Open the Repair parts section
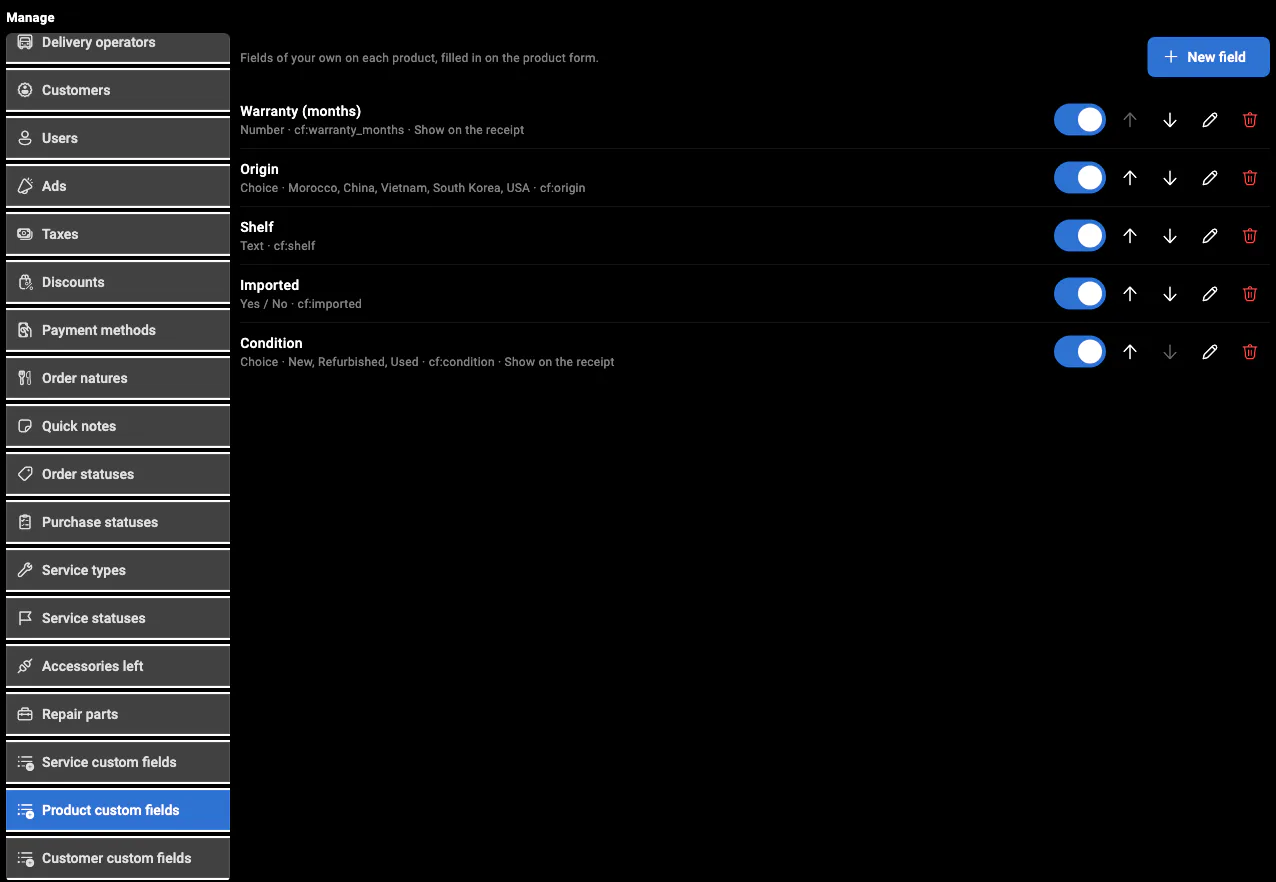The image size is (1276, 882). point(118,714)
